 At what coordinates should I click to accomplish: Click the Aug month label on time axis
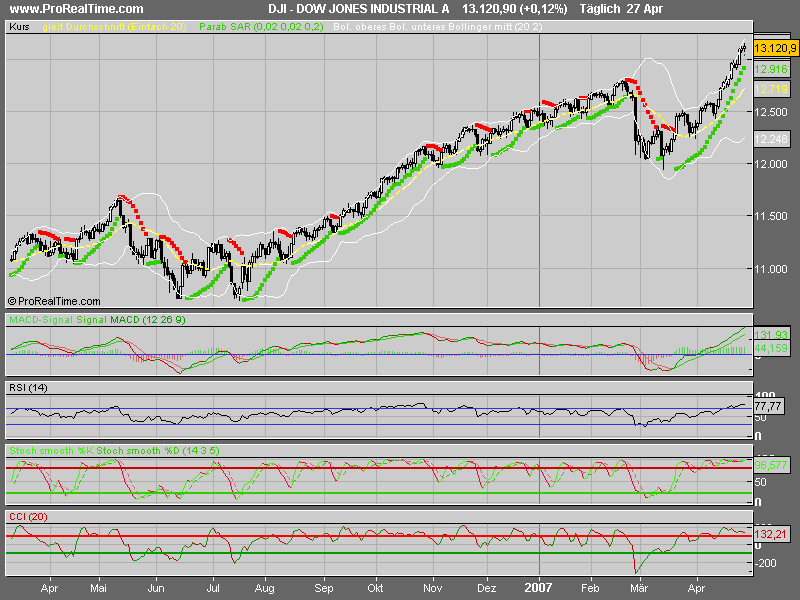pyautogui.click(x=264, y=588)
